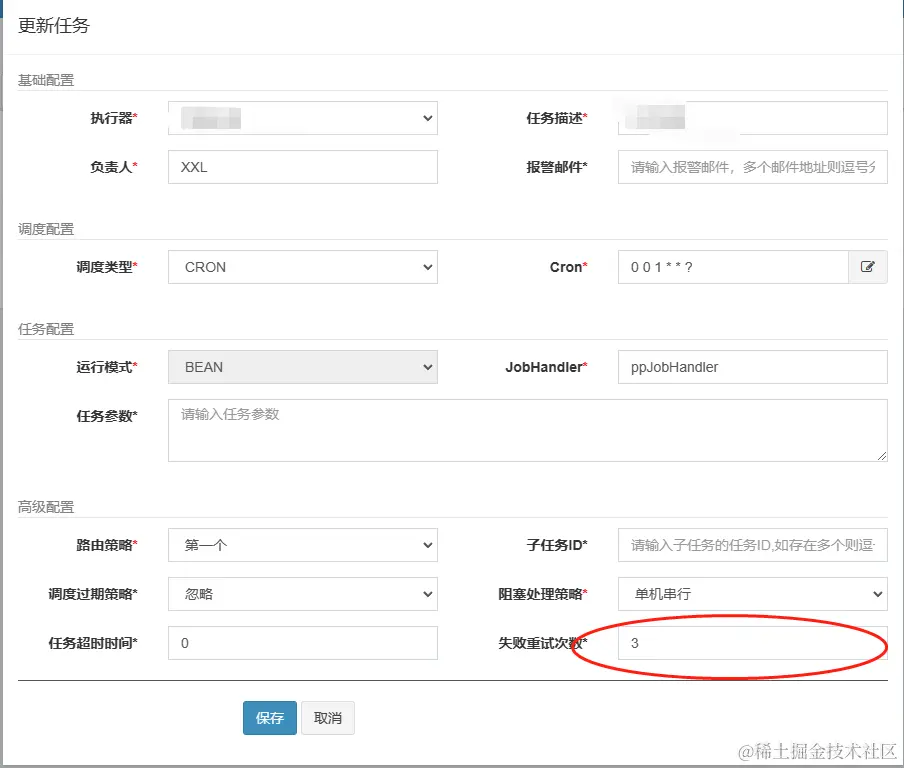Focus the JobHandler field with ppJobHandler
Viewport: 904px width, 768px height.
coord(752,367)
